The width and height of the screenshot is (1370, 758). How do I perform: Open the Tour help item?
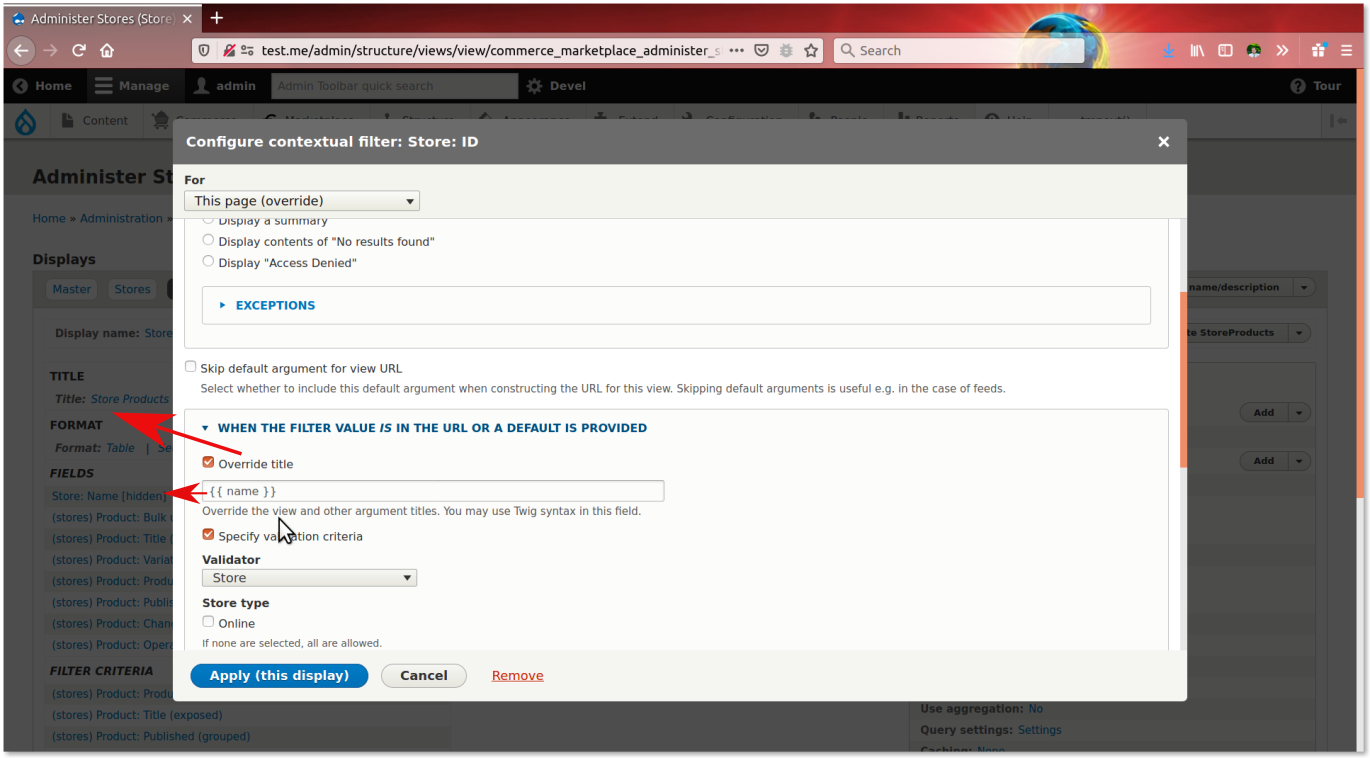[x=1316, y=86]
